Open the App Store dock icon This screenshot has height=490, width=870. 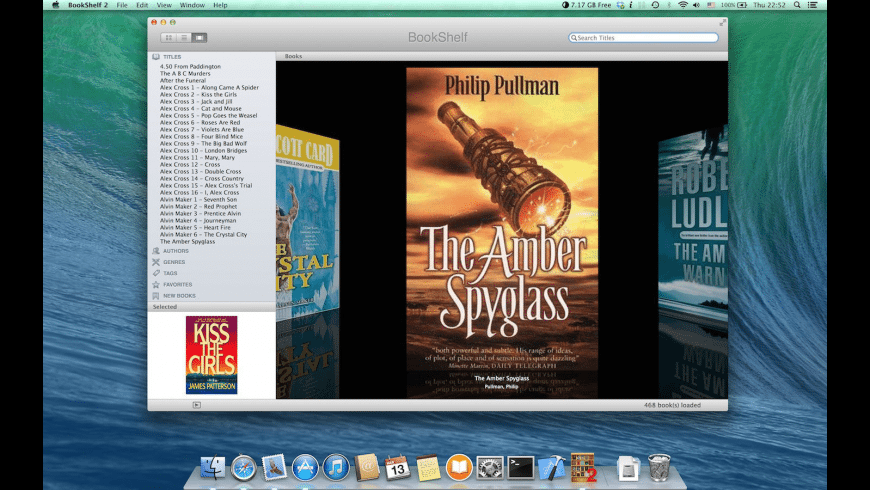(305, 467)
